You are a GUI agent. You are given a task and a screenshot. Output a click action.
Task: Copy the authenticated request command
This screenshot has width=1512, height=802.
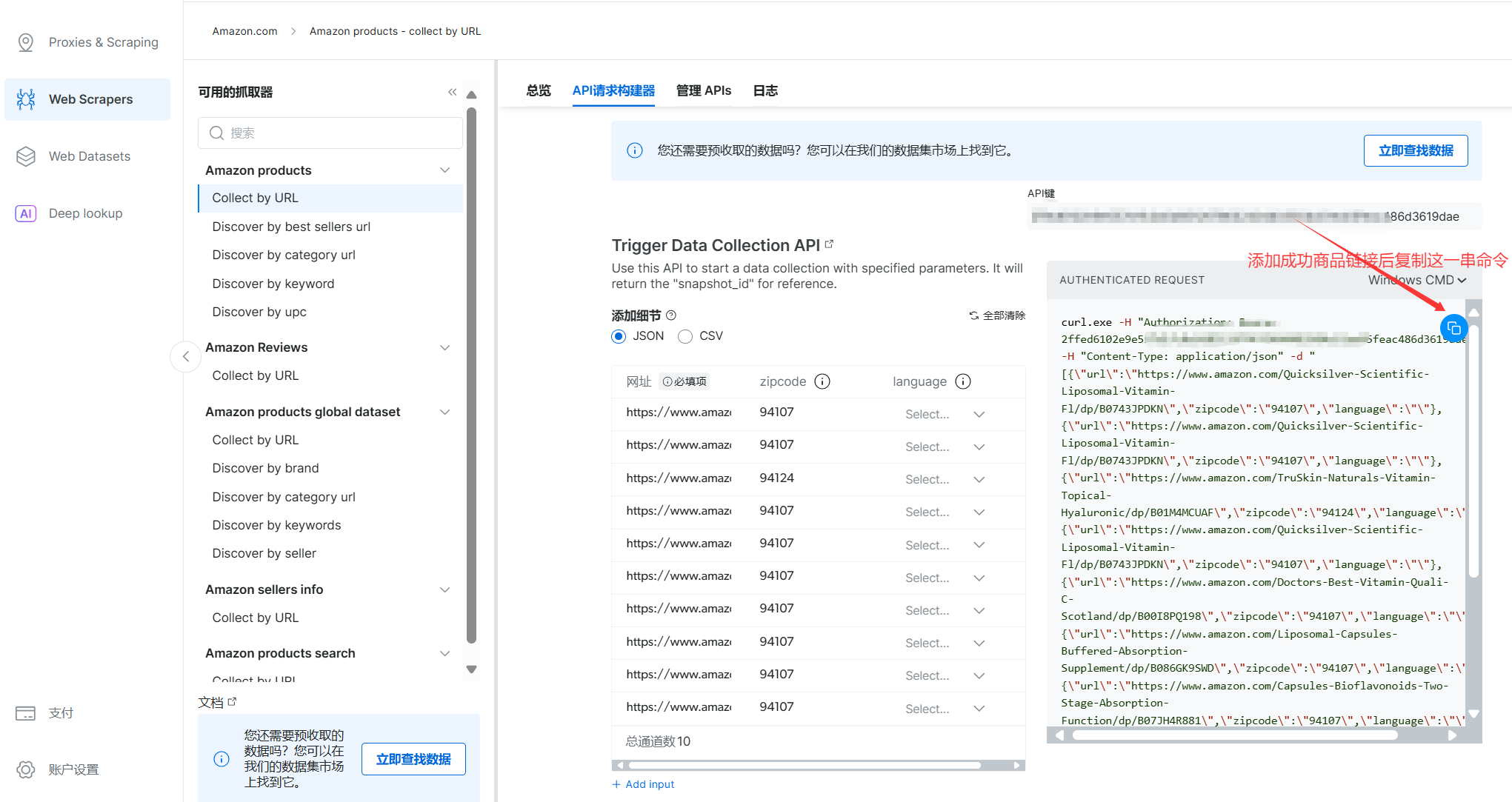click(1453, 328)
